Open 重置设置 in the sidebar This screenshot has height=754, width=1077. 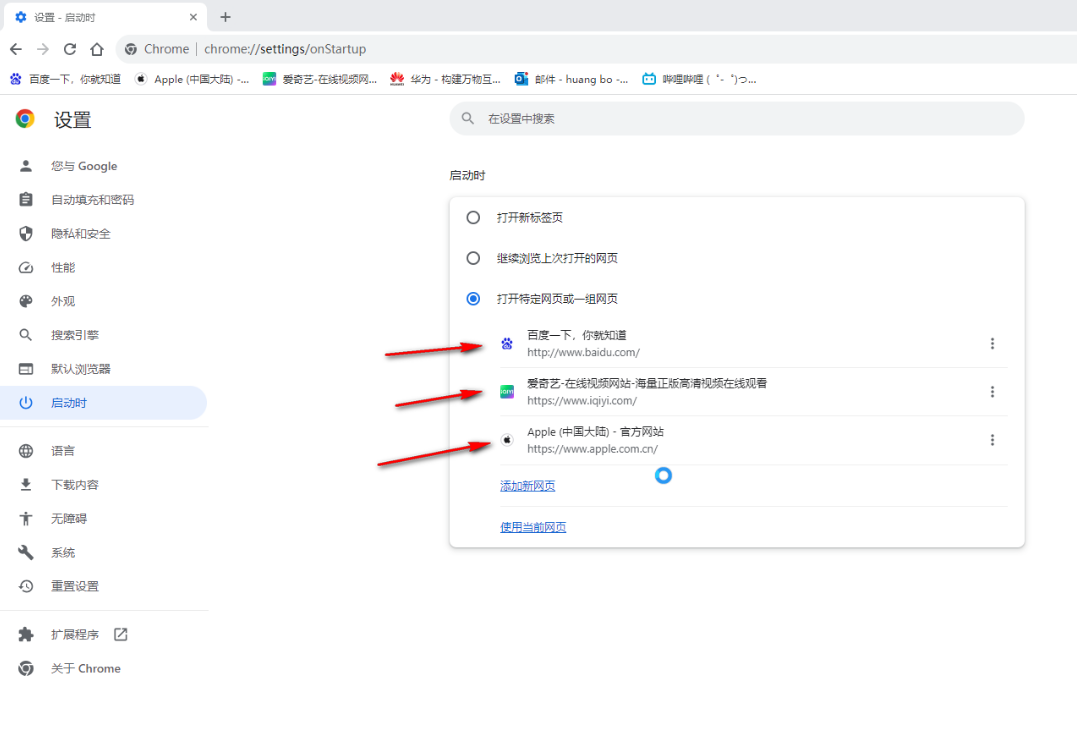(104, 586)
